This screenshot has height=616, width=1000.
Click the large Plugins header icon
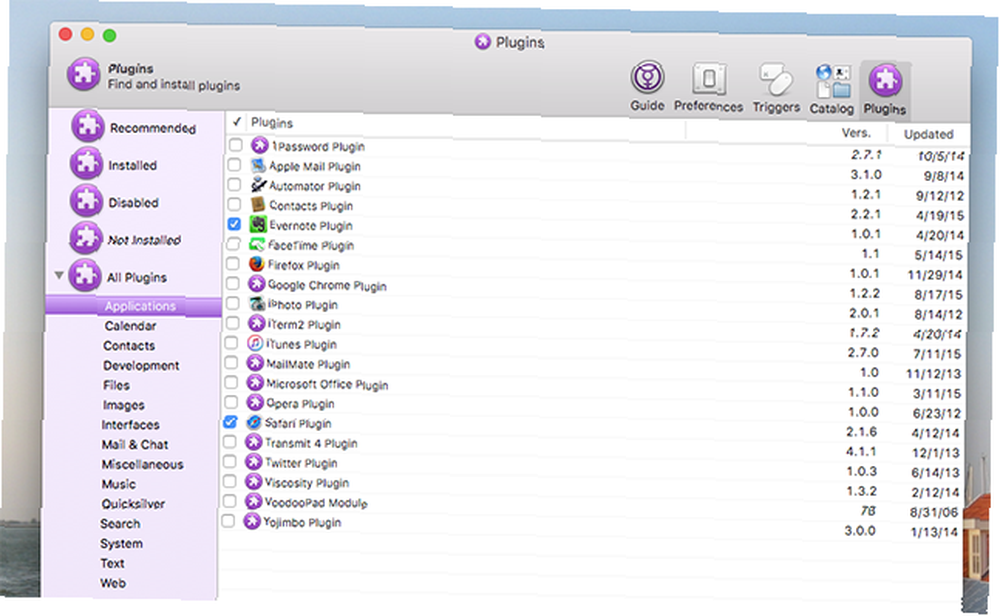click(84, 75)
